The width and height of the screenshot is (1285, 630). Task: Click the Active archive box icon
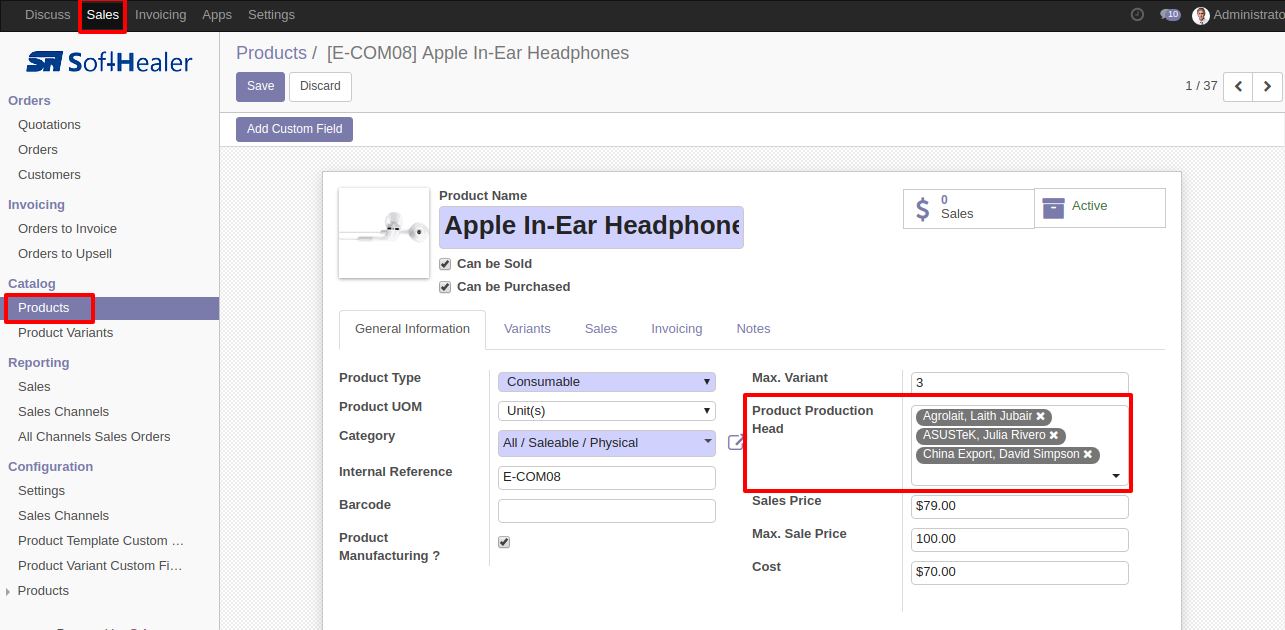coord(1053,207)
